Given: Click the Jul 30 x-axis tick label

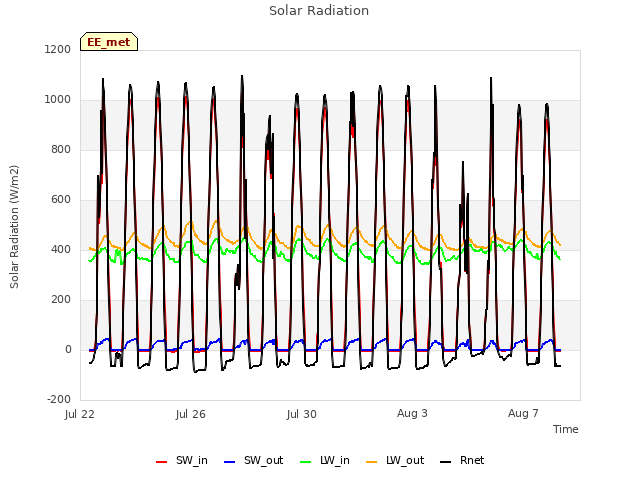Looking at the screenshot, I should coord(302,414).
